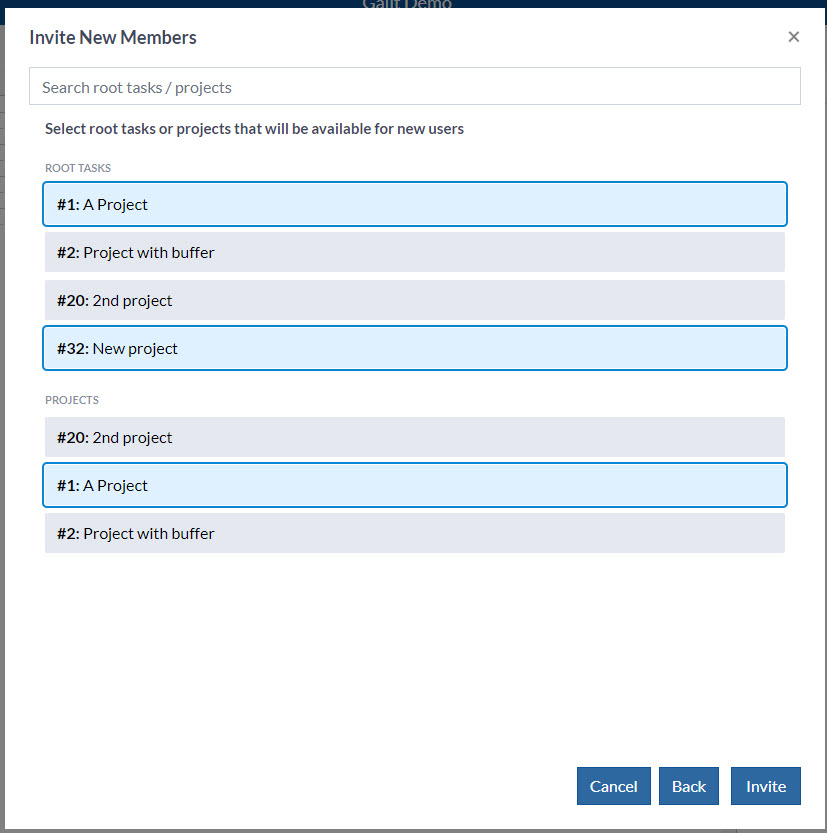Image resolution: width=827 pixels, height=833 pixels.
Task: Click the Gantt Demo title behind the dialog
Action: point(407,4)
